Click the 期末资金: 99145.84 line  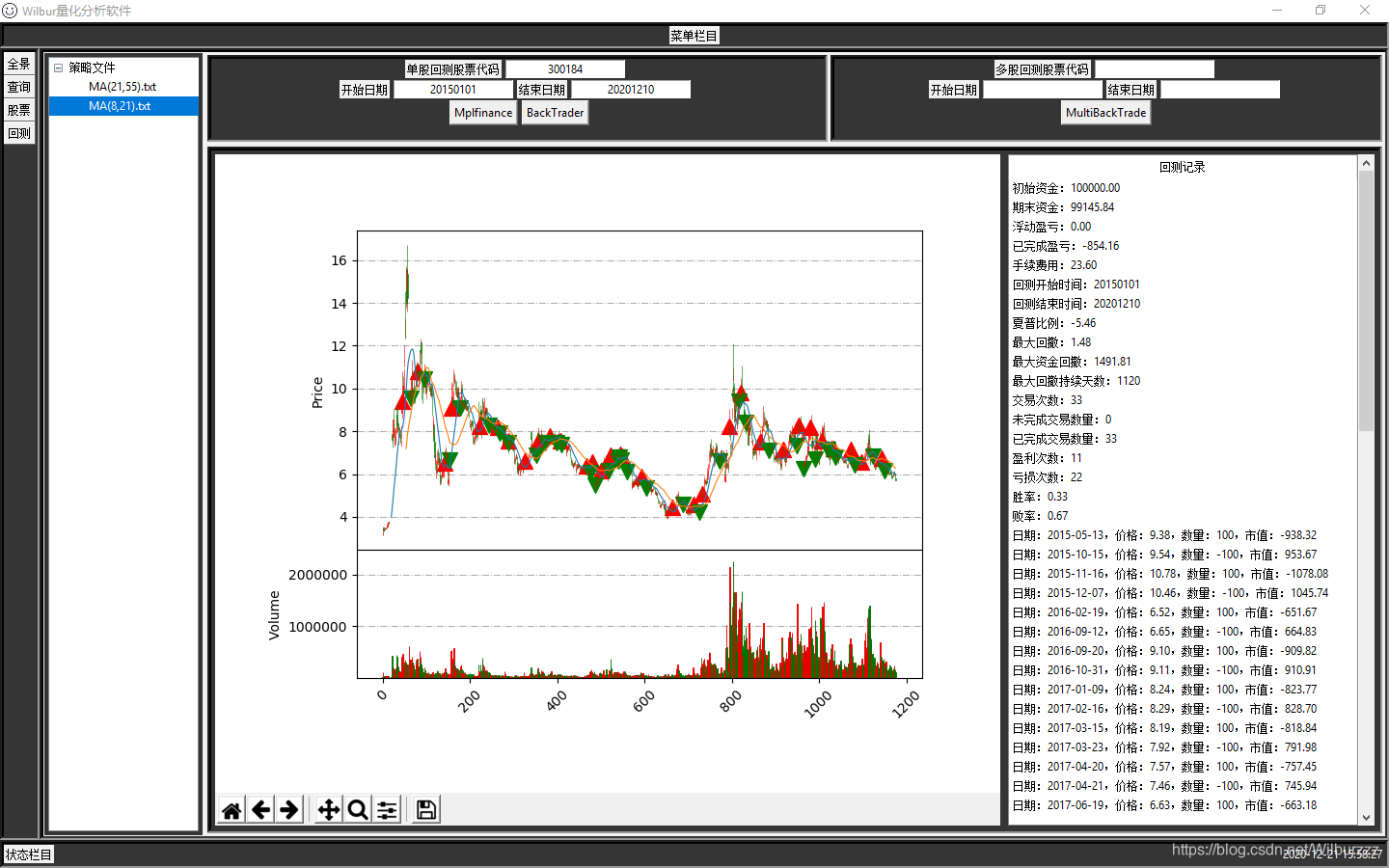tap(1063, 207)
